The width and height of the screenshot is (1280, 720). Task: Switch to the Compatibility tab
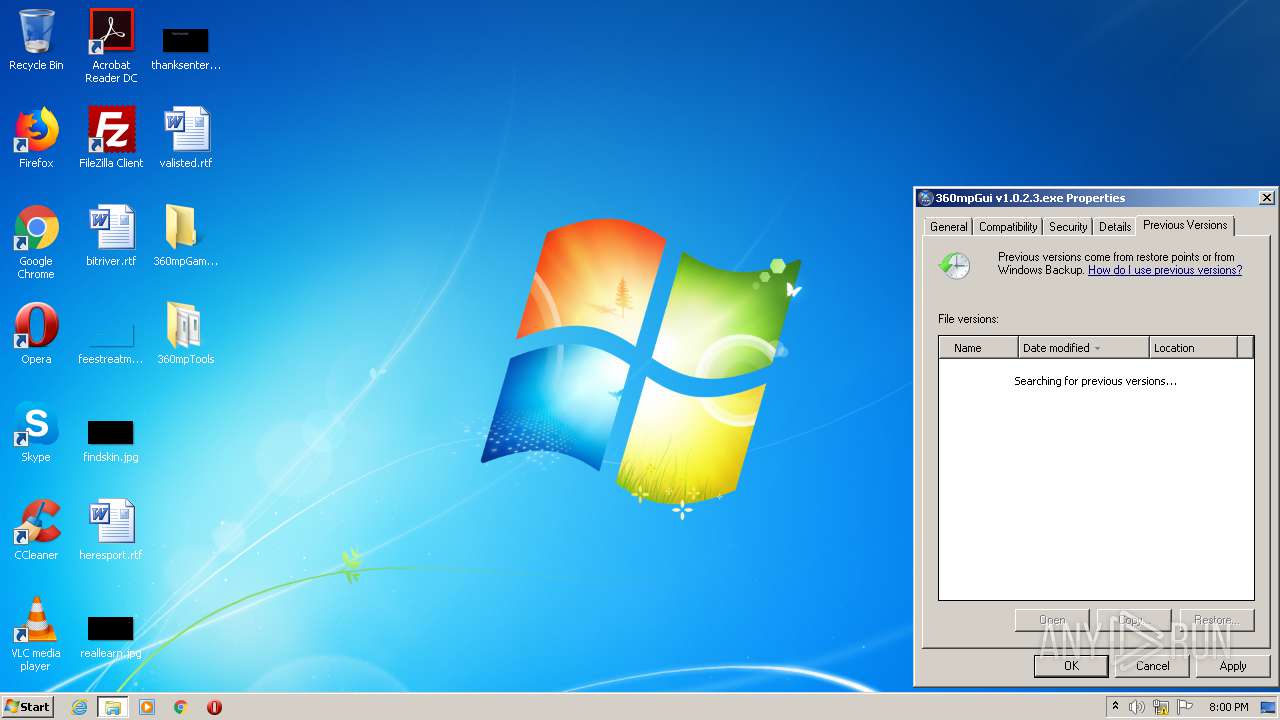click(1008, 227)
